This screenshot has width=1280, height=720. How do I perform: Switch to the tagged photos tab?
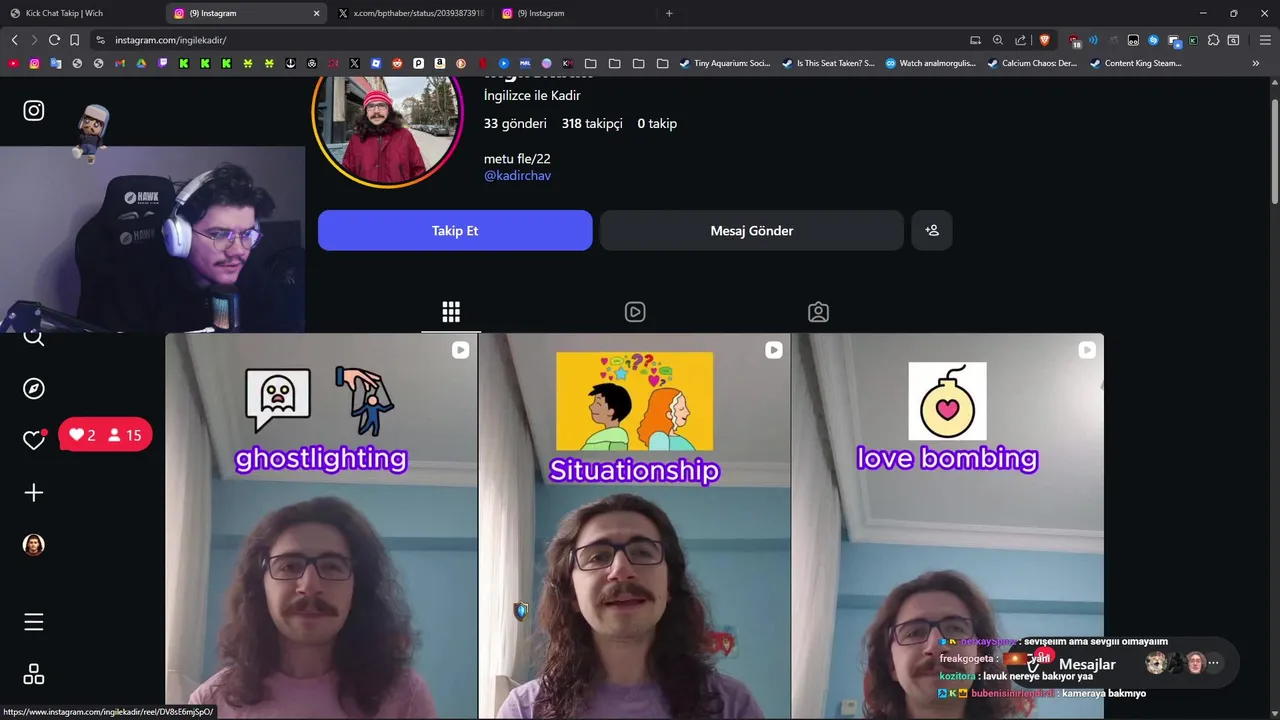click(x=818, y=312)
